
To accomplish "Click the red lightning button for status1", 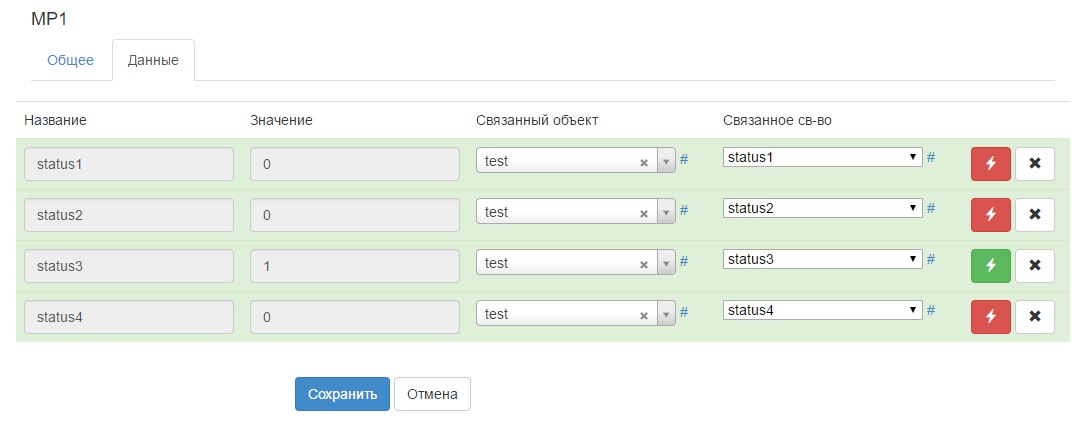I will coord(990,163).
